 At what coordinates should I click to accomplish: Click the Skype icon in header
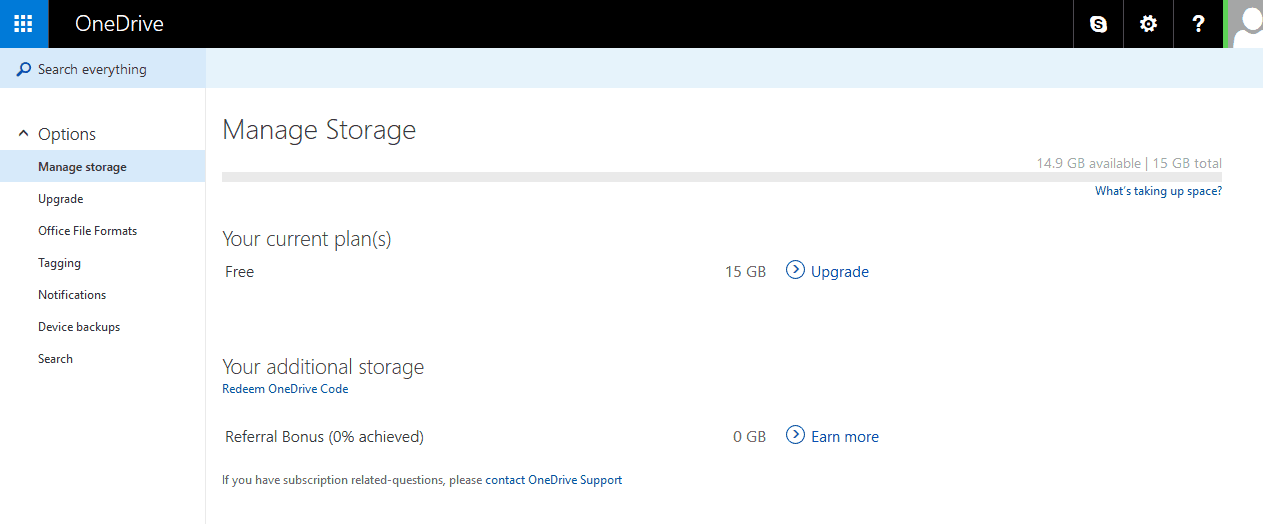coord(1098,24)
